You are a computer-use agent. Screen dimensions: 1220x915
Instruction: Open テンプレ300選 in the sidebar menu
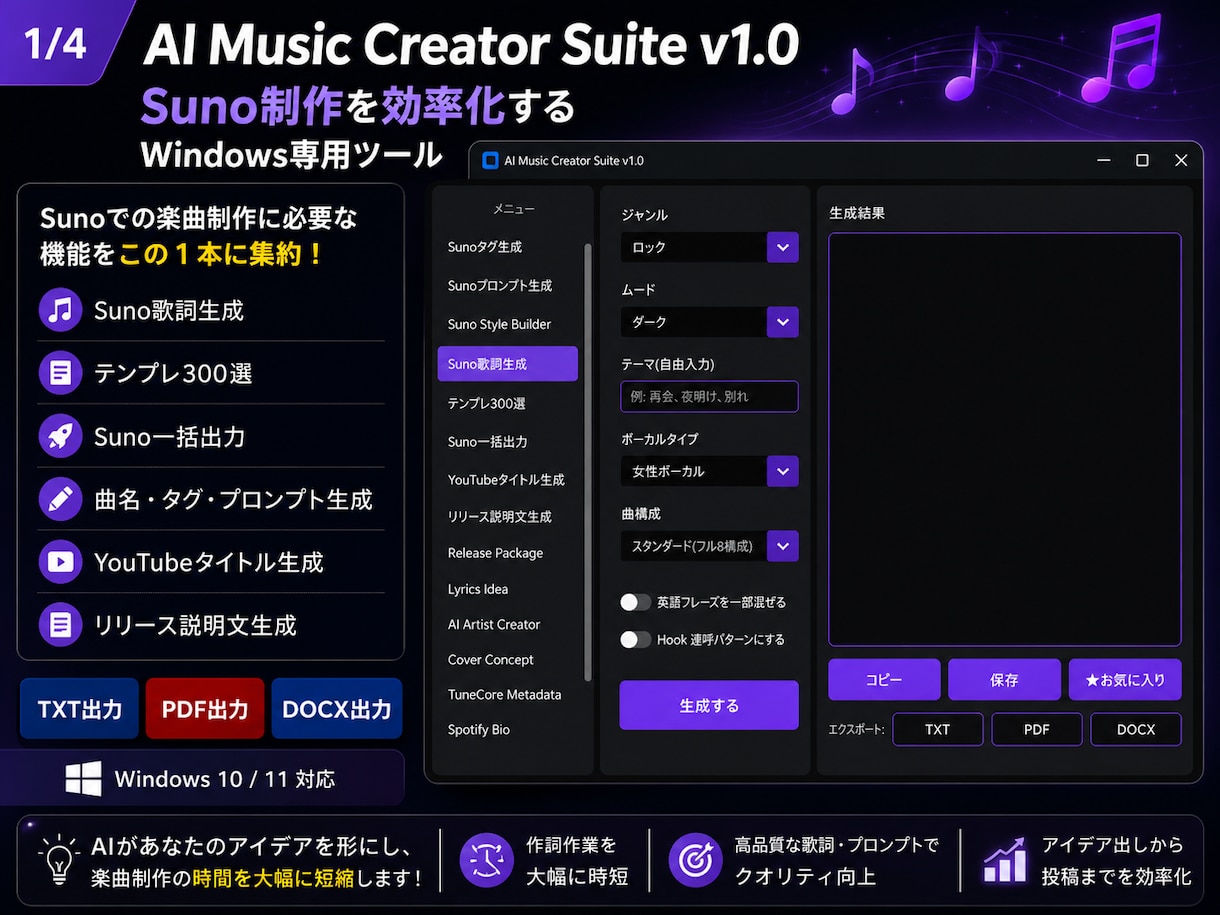[x=487, y=403]
